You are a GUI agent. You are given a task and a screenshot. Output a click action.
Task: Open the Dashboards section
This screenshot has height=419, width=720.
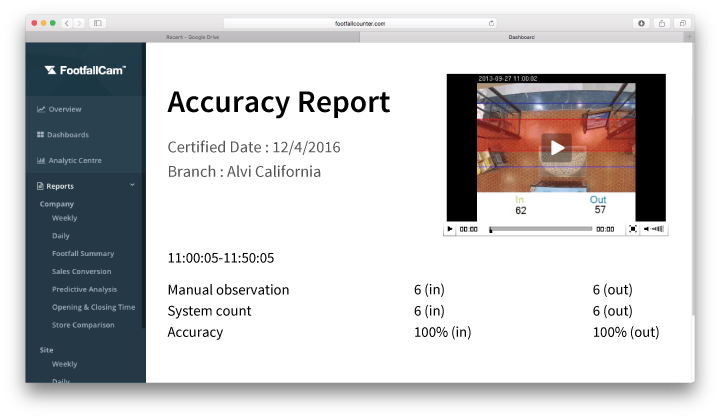[x=67, y=134]
